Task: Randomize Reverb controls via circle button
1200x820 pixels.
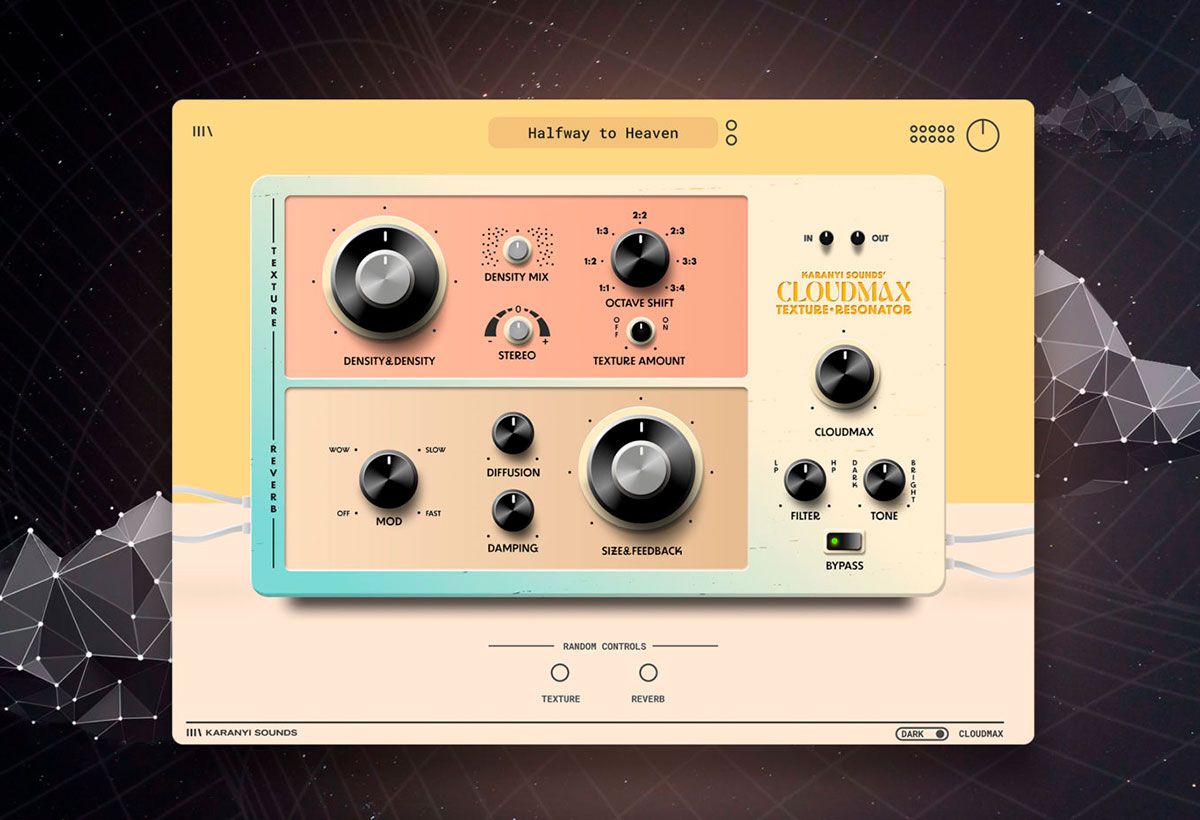Action: coord(648,673)
